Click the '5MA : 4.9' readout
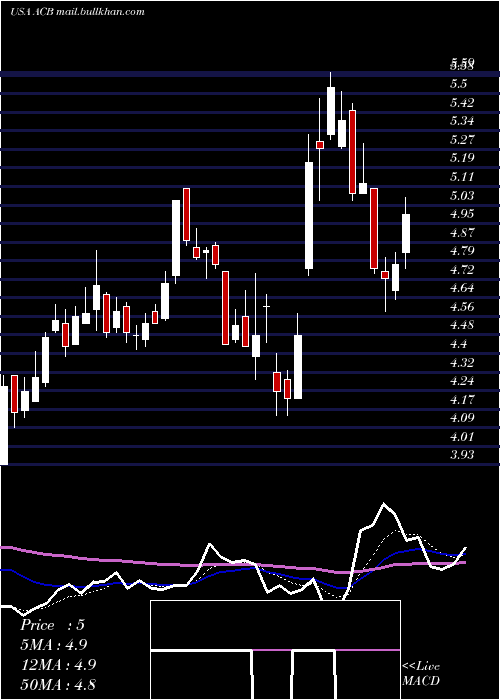 coord(54,645)
